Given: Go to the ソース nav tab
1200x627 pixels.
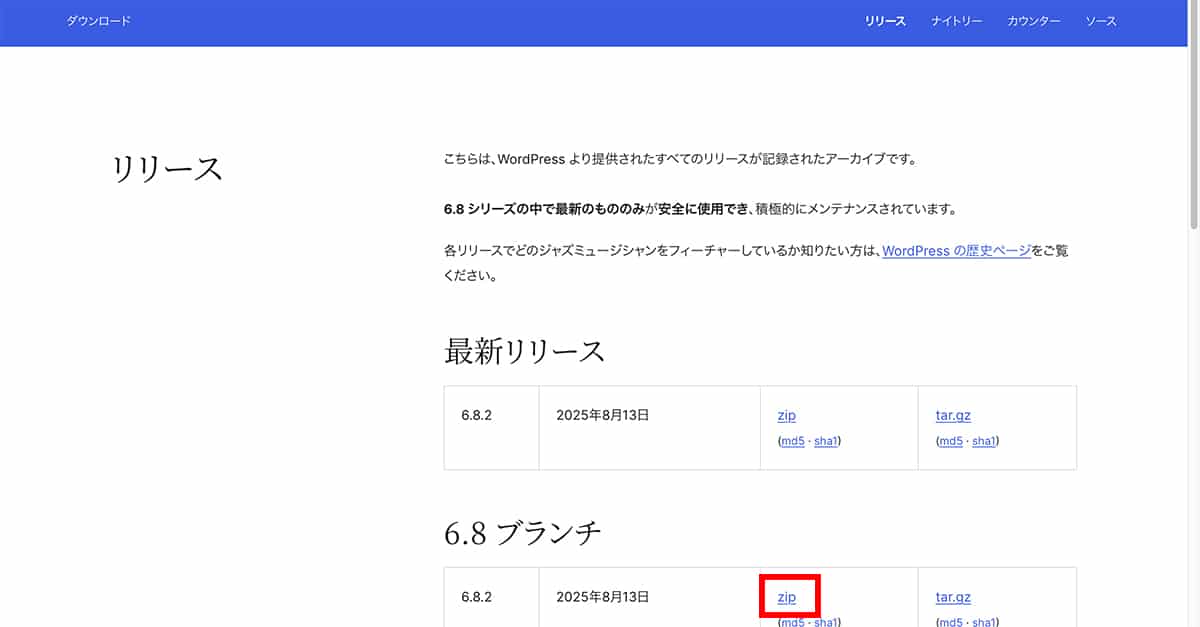Looking at the screenshot, I should coord(1100,21).
